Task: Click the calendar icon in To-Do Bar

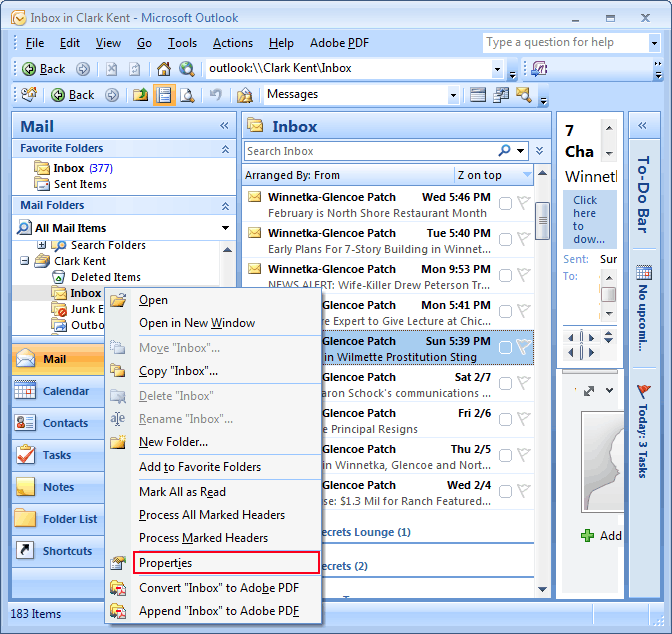Action: tap(644, 272)
